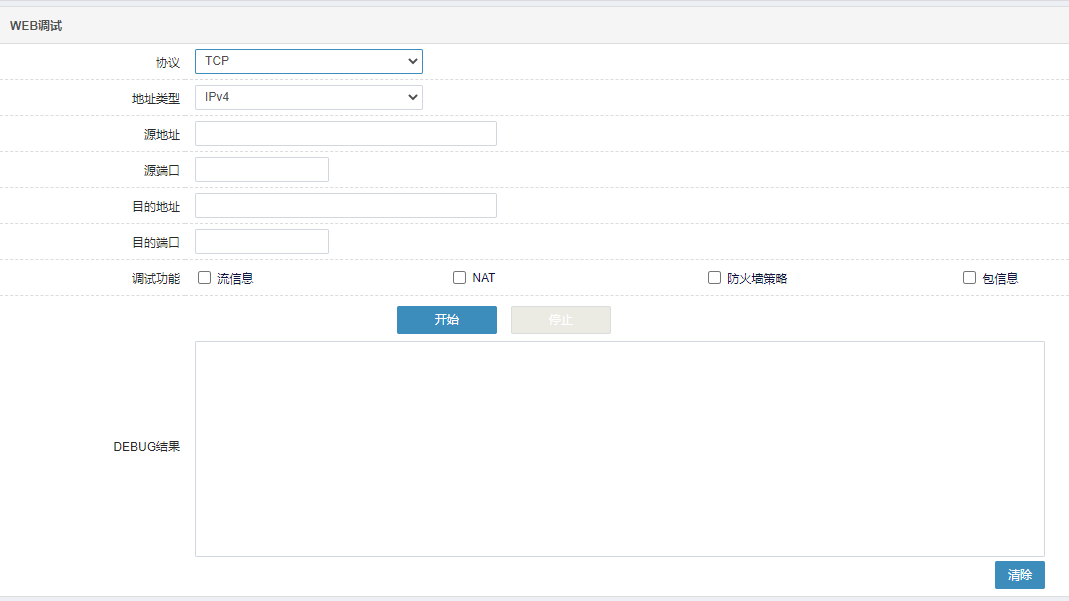The image size is (1069, 601).
Task: Focus the 目的地址 input field
Action: tap(346, 206)
